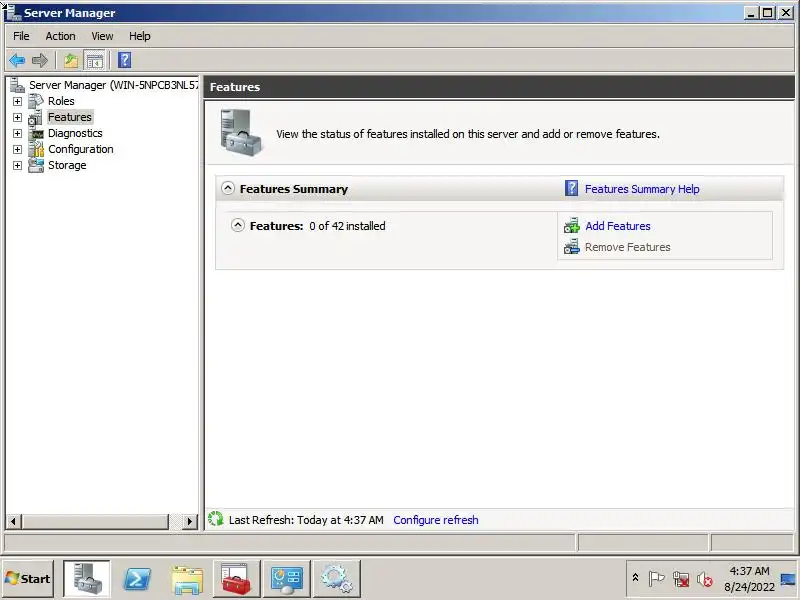
Task: Click the Forward arrow toolbar icon
Action: pyautogui.click(x=39, y=60)
